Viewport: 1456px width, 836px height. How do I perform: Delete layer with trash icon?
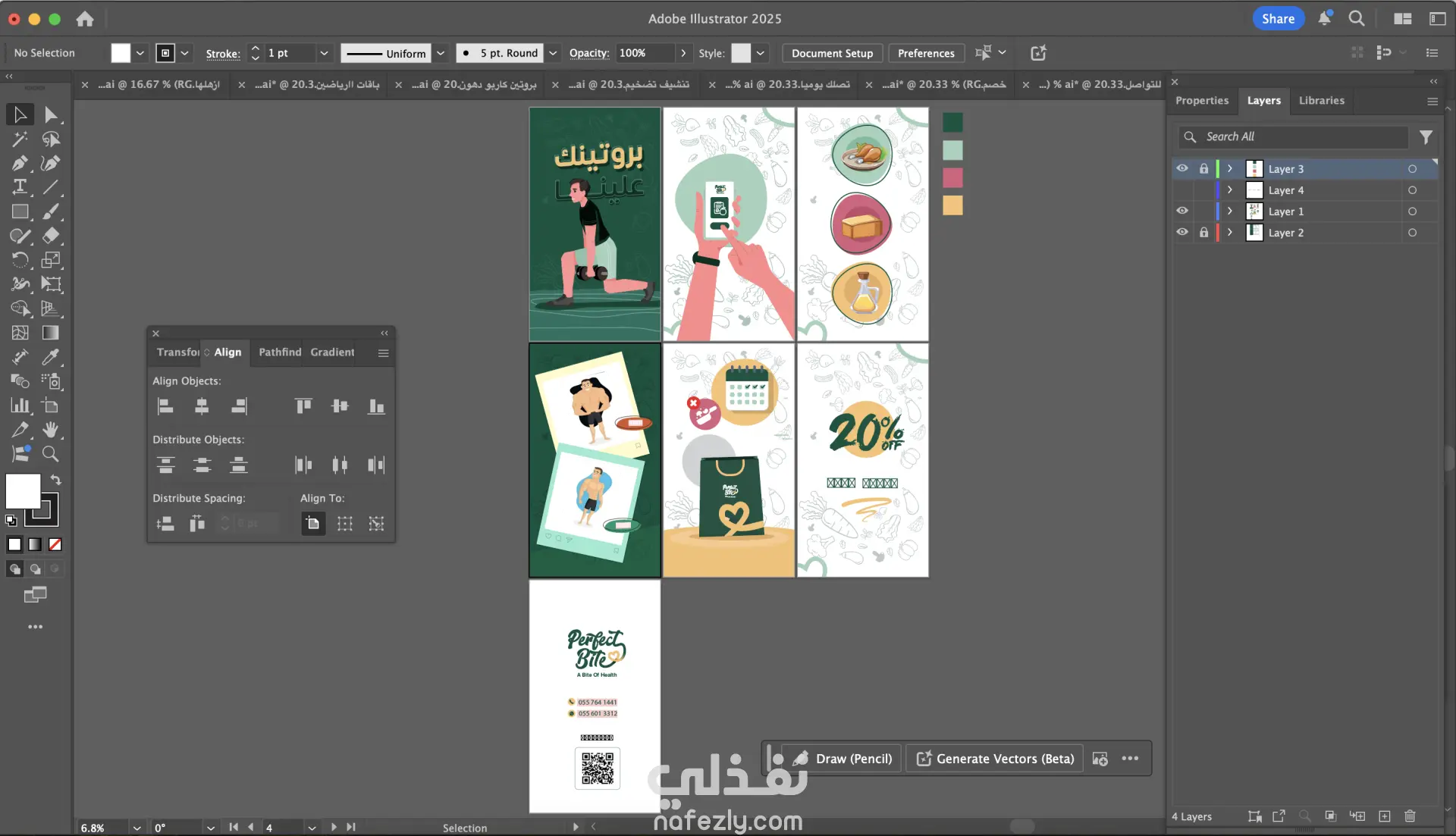coord(1410,816)
